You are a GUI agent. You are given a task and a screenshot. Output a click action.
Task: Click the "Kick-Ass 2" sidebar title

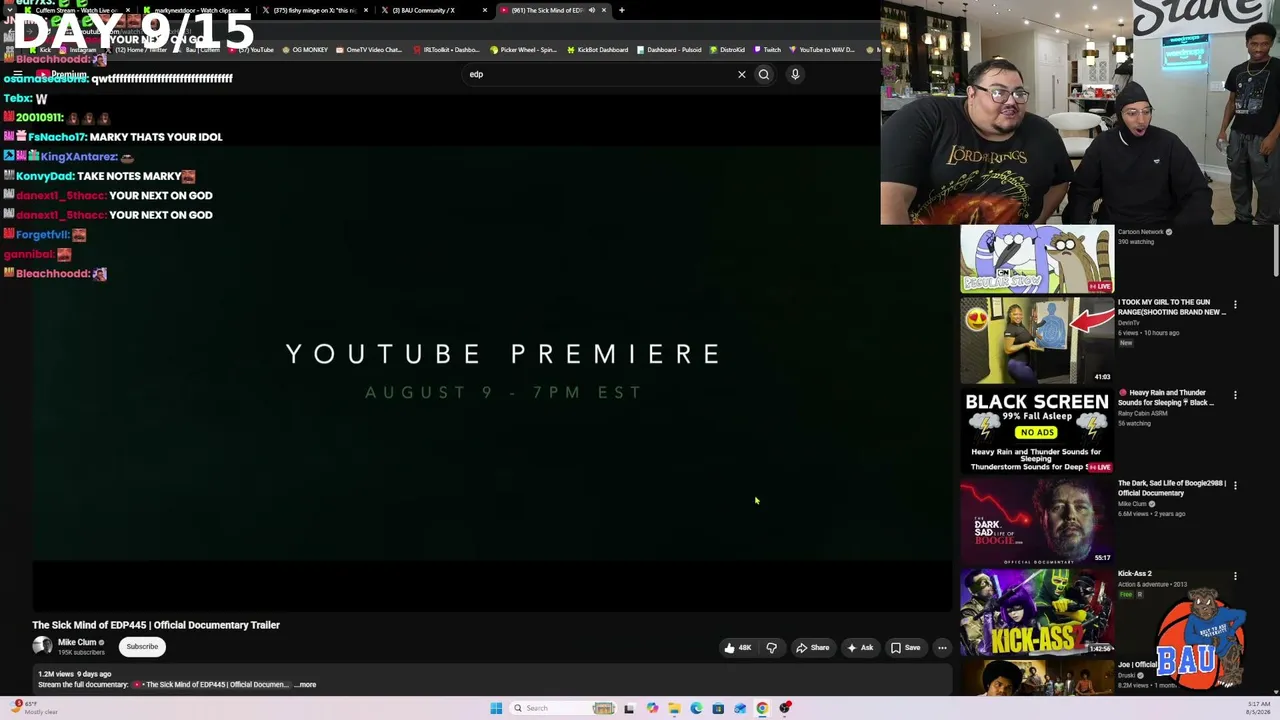pyautogui.click(x=1135, y=574)
